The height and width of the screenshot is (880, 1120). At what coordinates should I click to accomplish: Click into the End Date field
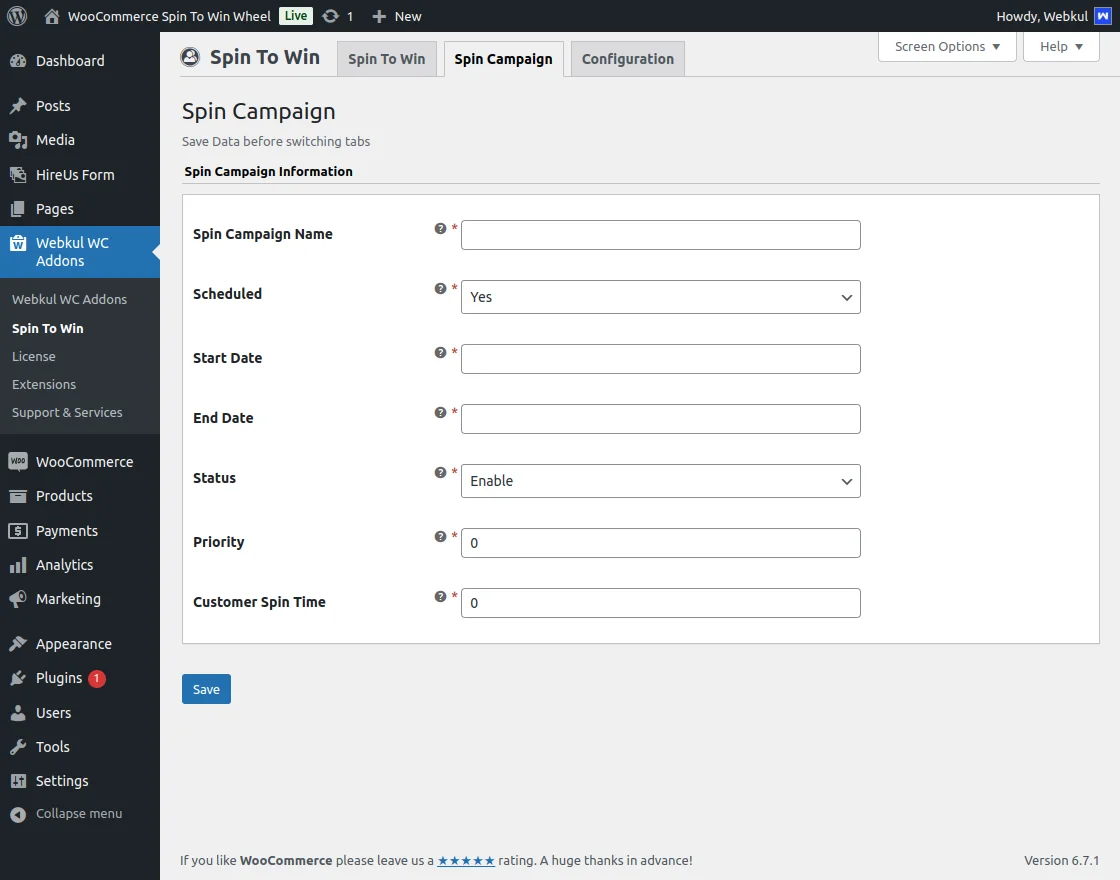660,419
